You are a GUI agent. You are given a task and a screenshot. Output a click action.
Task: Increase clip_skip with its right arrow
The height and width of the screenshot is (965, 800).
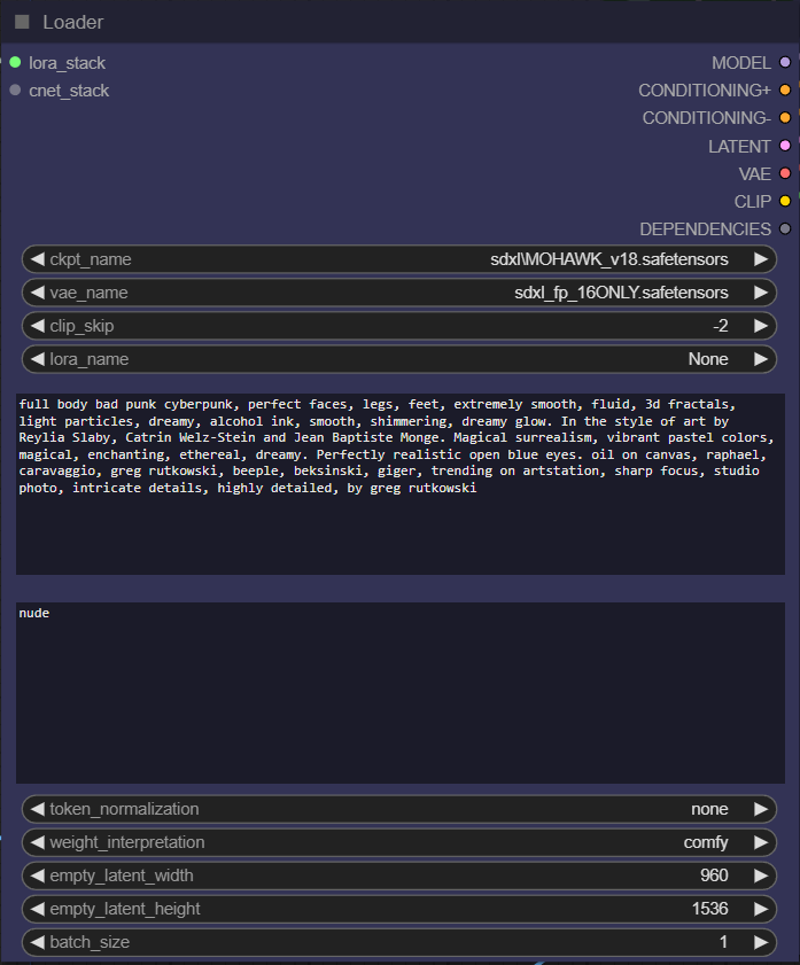[761, 326]
